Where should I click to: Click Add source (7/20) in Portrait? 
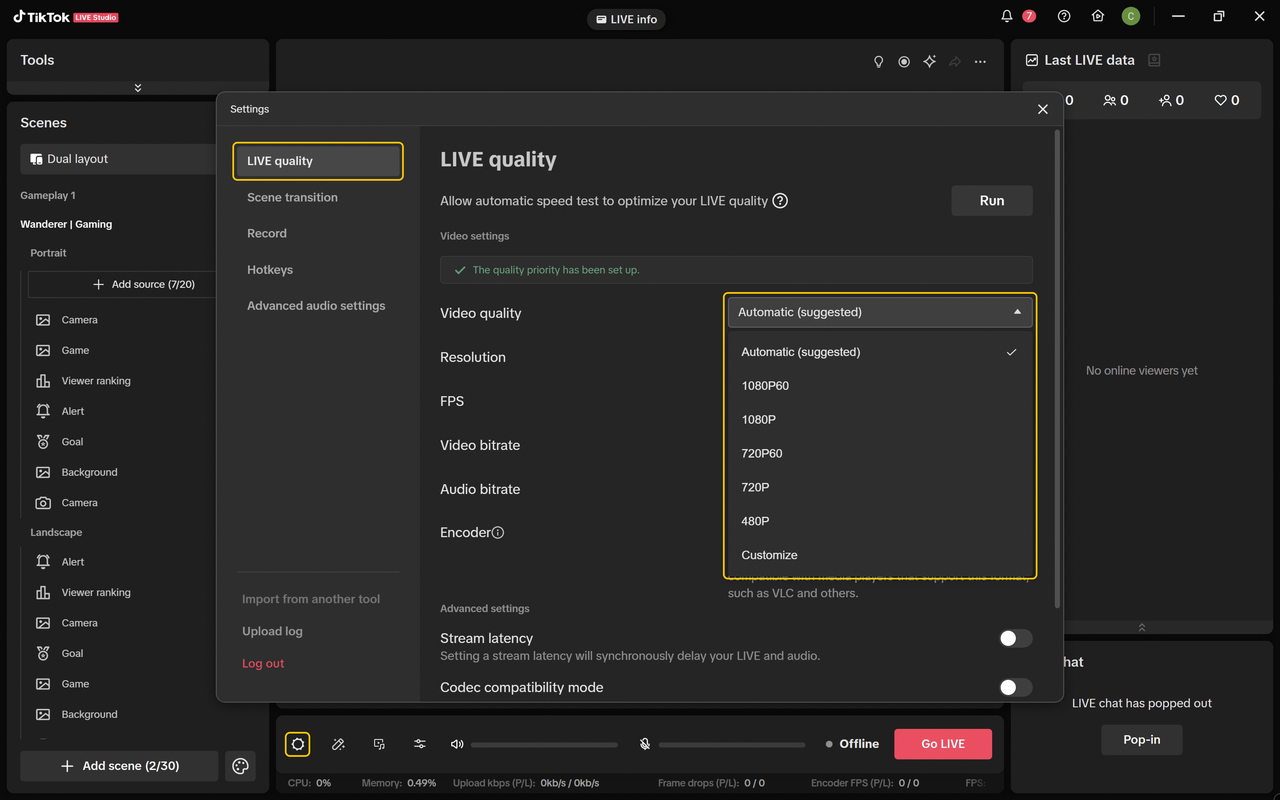point(143,285)
